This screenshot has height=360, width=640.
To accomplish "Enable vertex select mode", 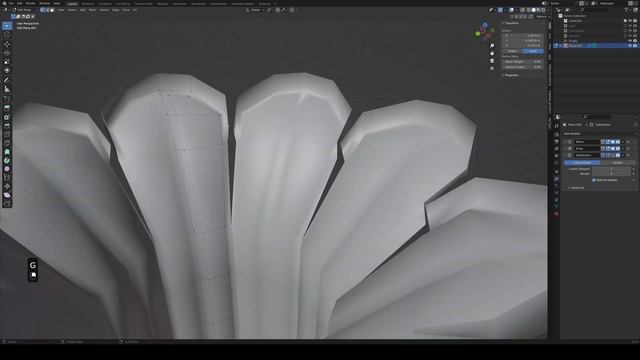I will pos(42,10).
